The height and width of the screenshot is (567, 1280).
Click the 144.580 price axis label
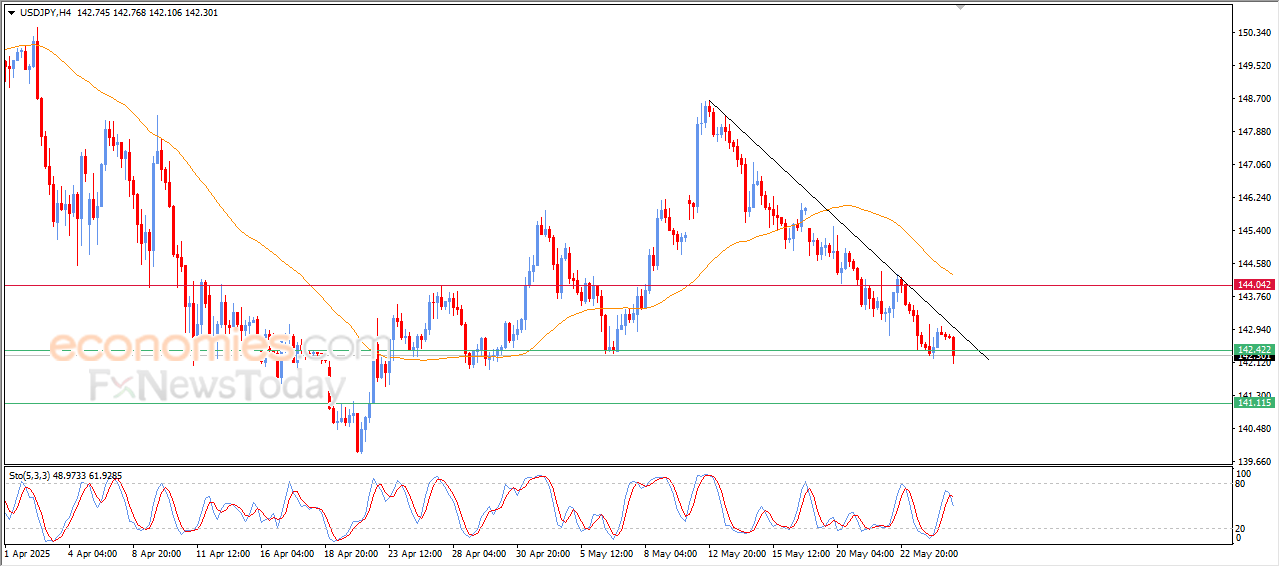[1256, 264]
